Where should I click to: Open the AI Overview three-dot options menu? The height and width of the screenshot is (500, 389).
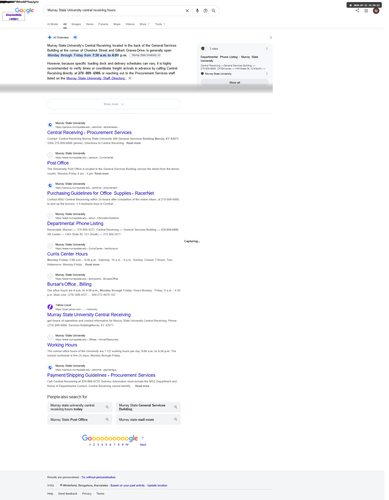click(271, 37)
